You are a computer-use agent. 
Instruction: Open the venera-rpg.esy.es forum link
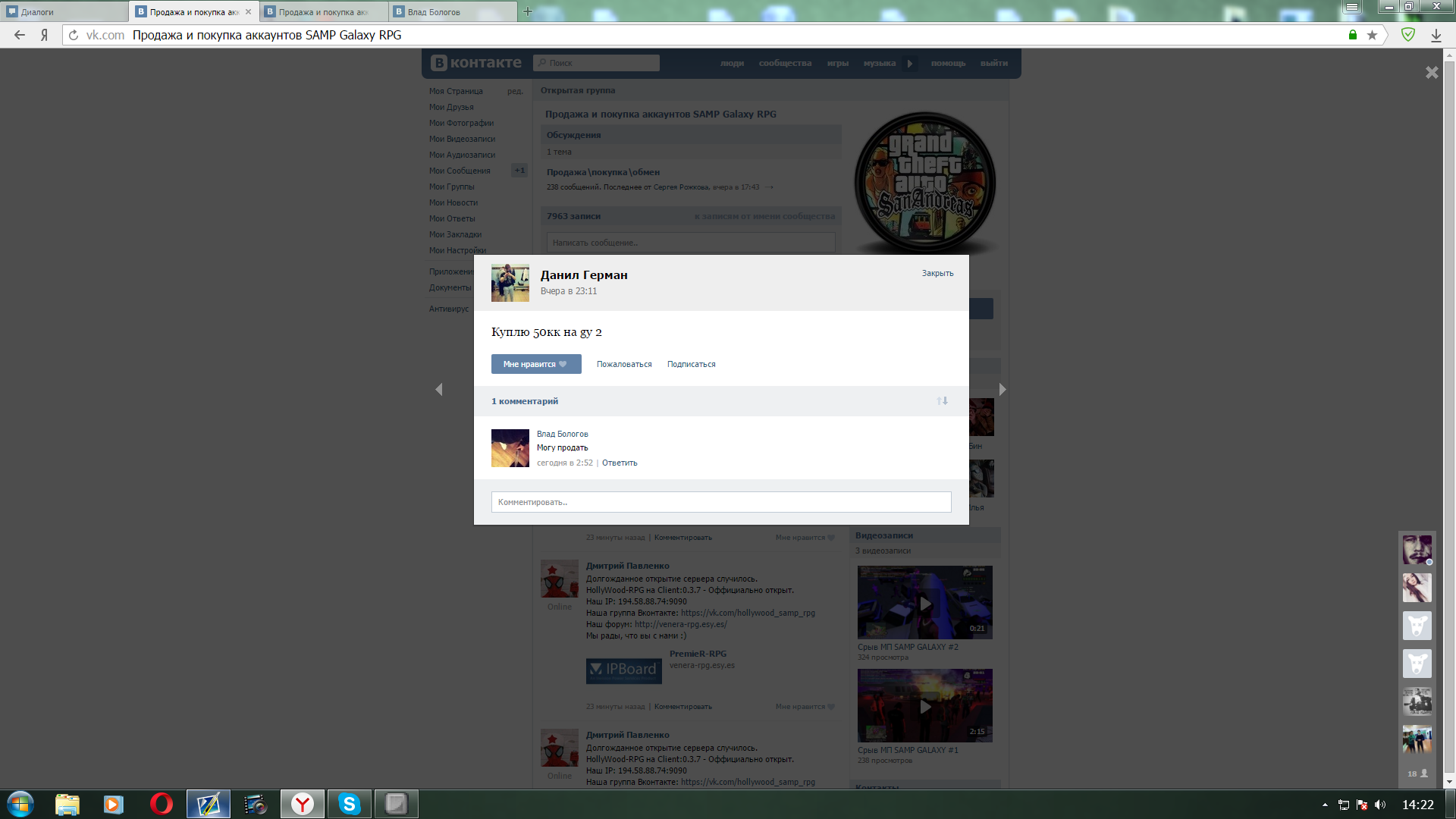(680, 624)
